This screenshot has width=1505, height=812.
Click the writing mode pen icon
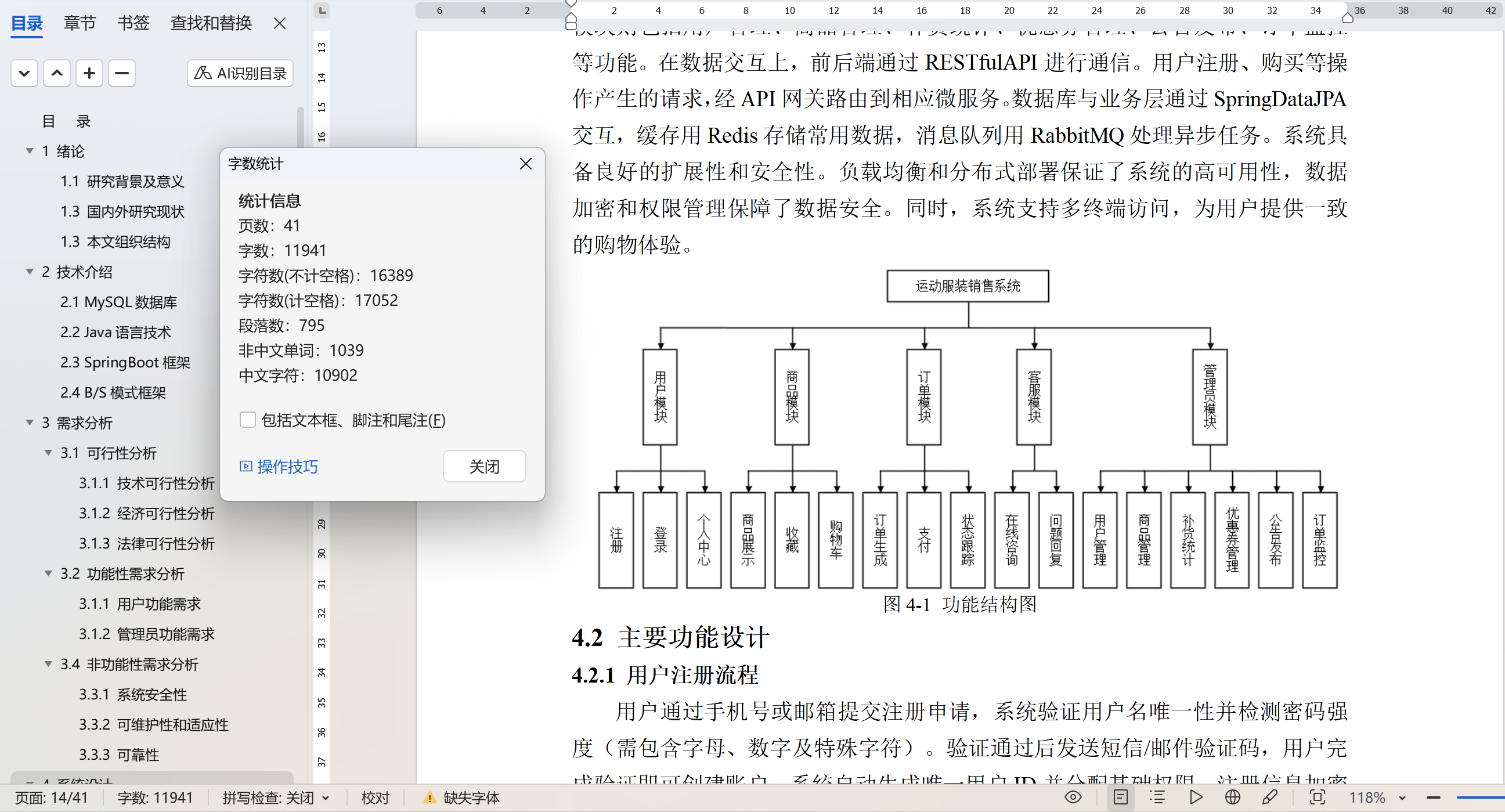[1269, 797]
